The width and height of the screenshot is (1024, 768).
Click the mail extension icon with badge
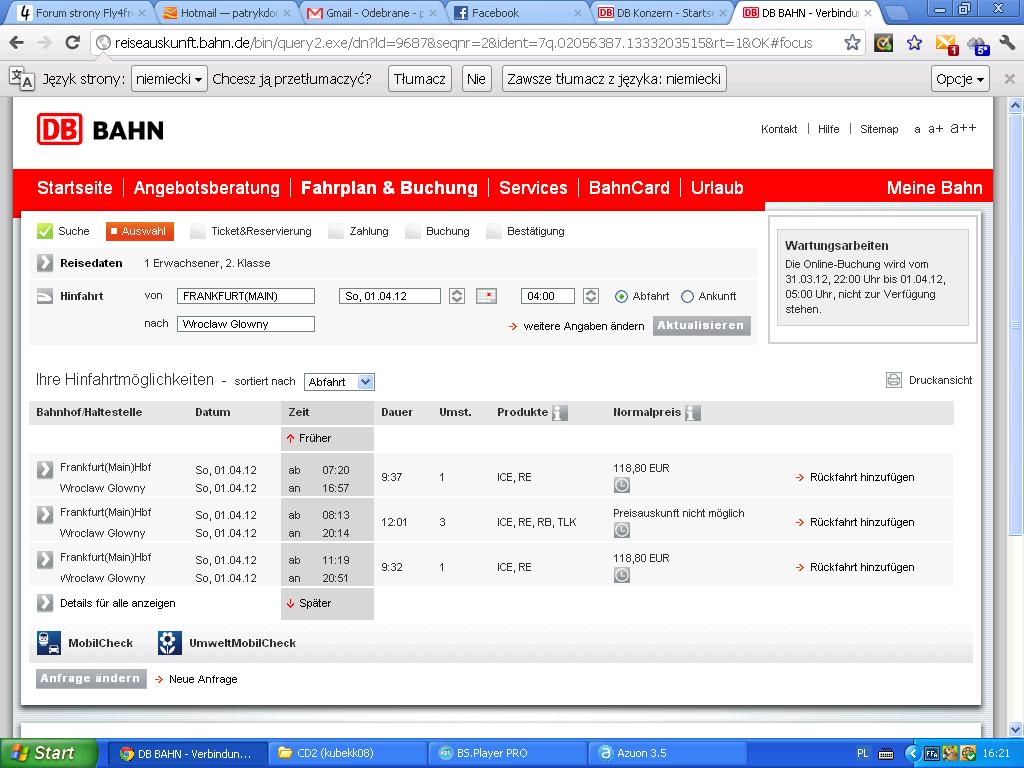(946, 44)
